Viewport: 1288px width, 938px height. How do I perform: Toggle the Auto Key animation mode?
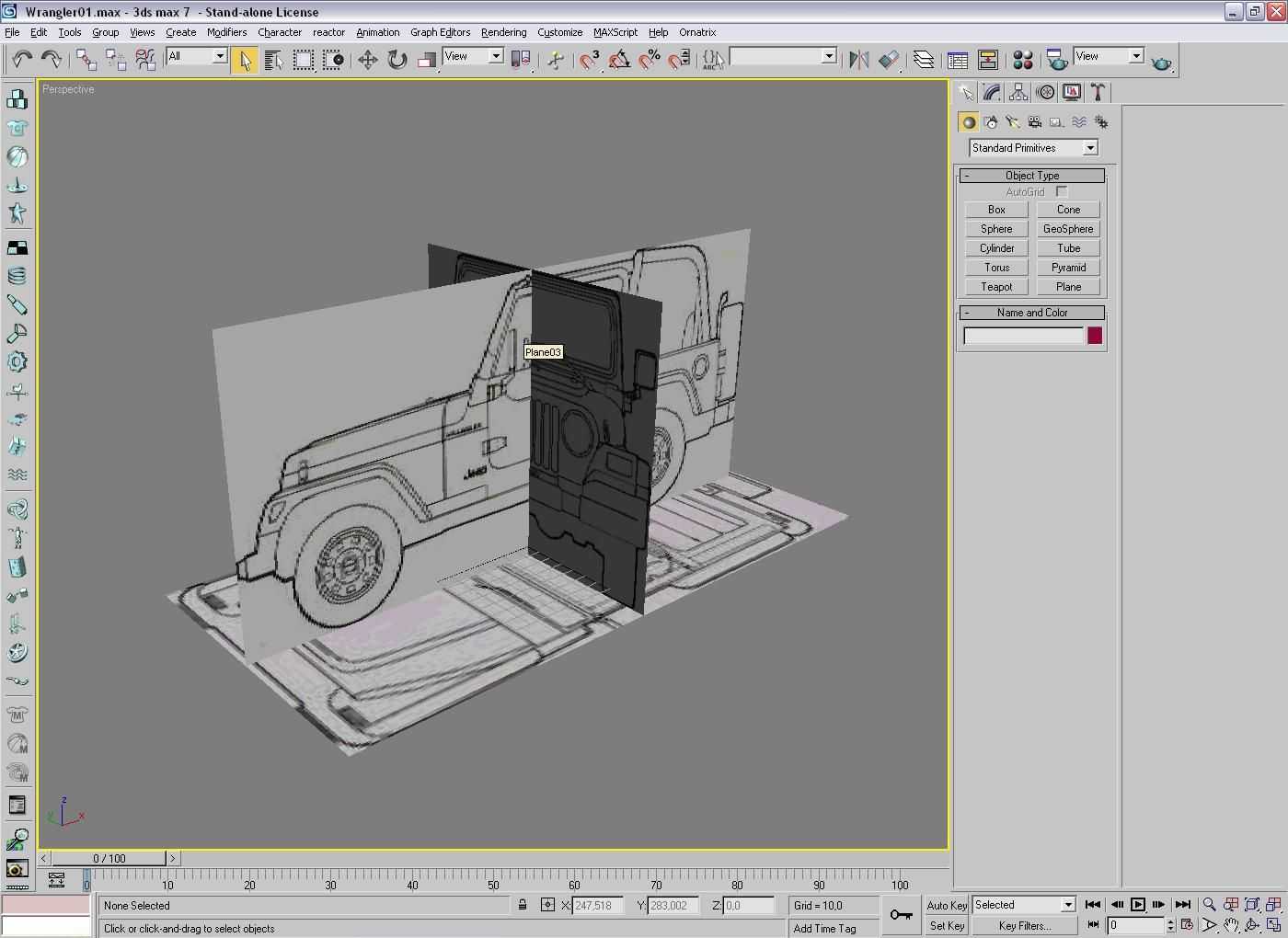coord(947,906)
